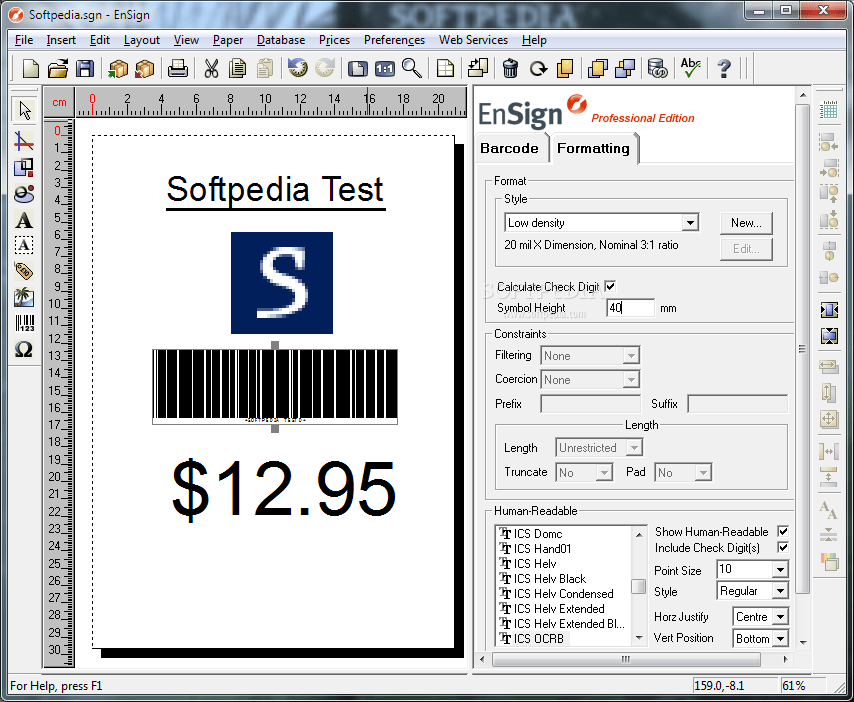The image size is (854, 702).
Task: Open the Point Size dropdown
Action: (780, 570)
